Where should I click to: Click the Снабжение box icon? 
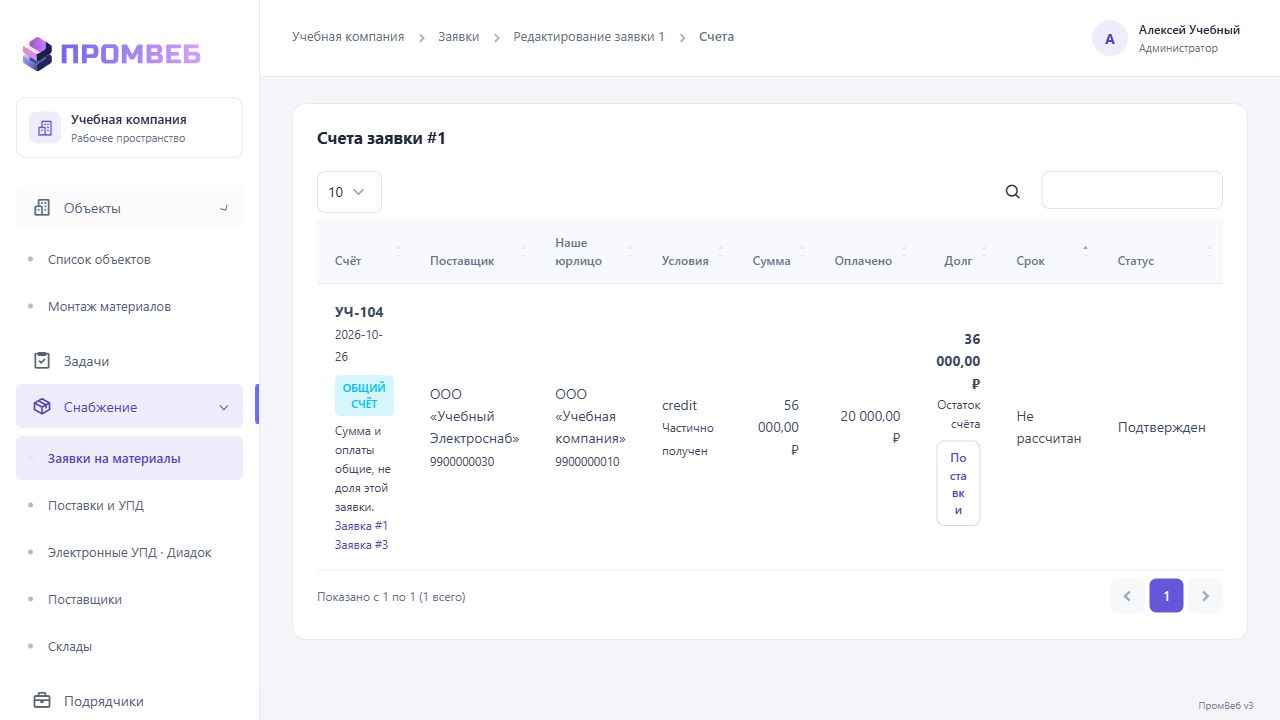click(42, 407)
